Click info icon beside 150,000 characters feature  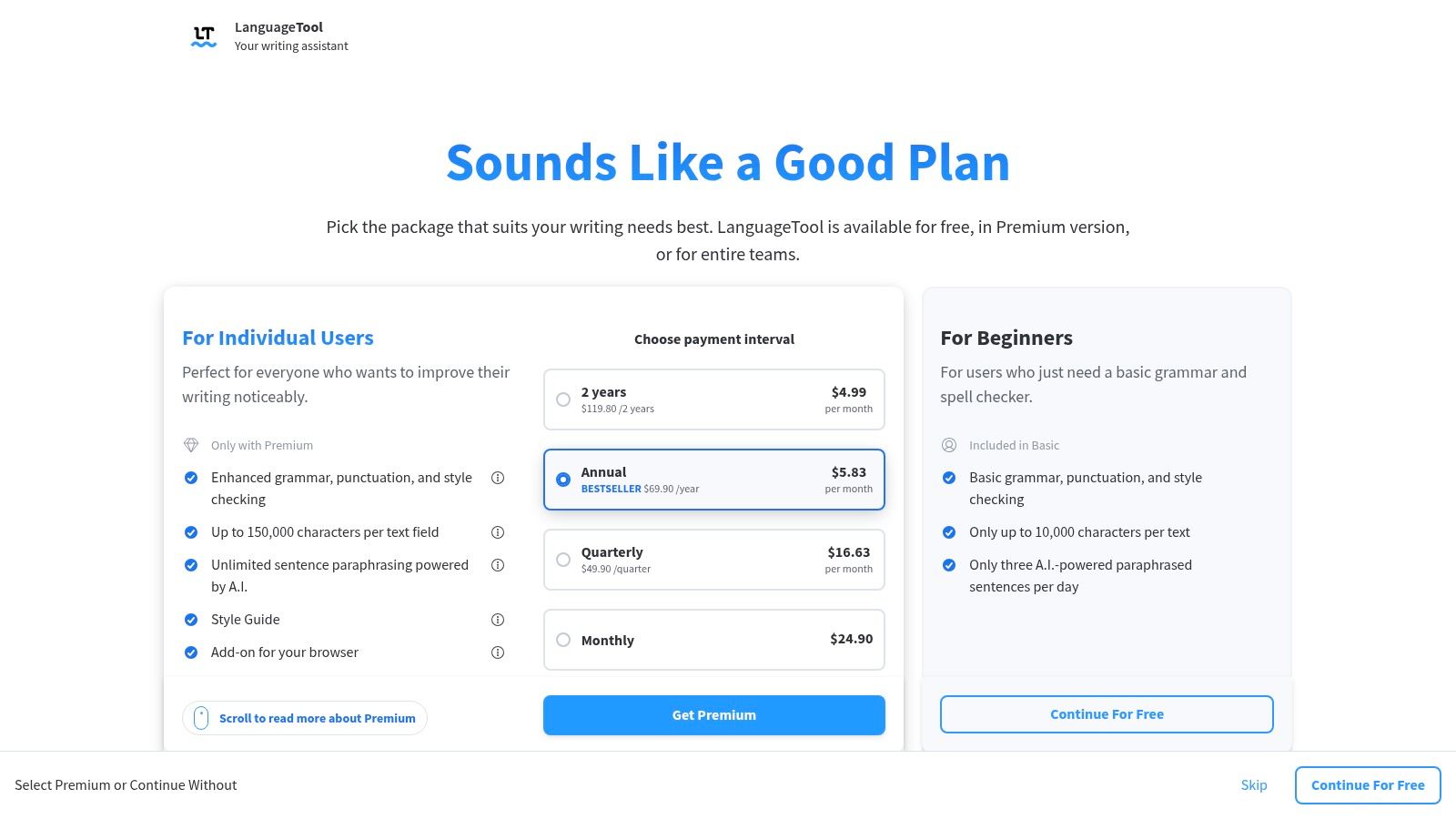tap(498, 532)
